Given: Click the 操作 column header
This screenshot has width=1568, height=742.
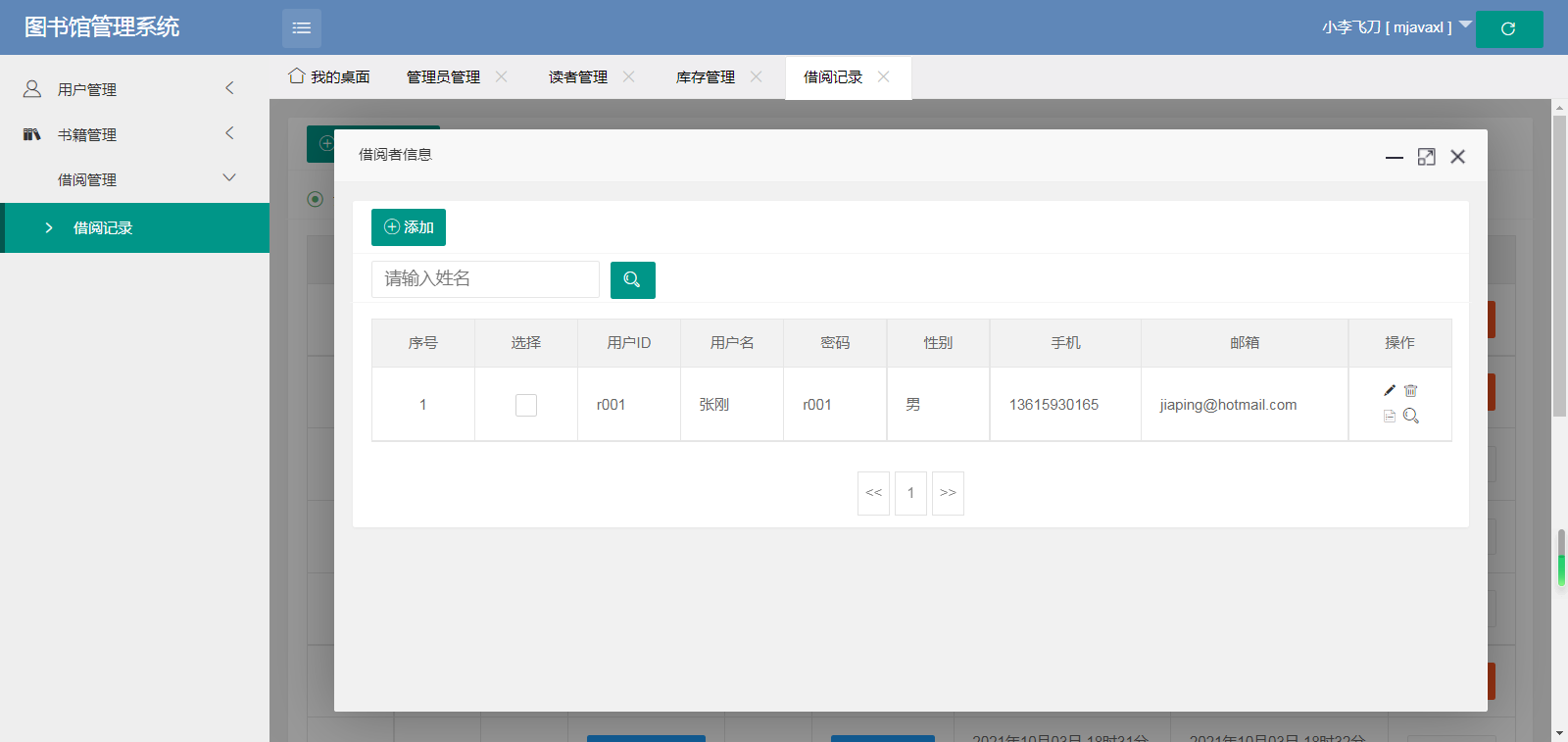Looking at the screenshot, I should click(x=1400, y=343).
